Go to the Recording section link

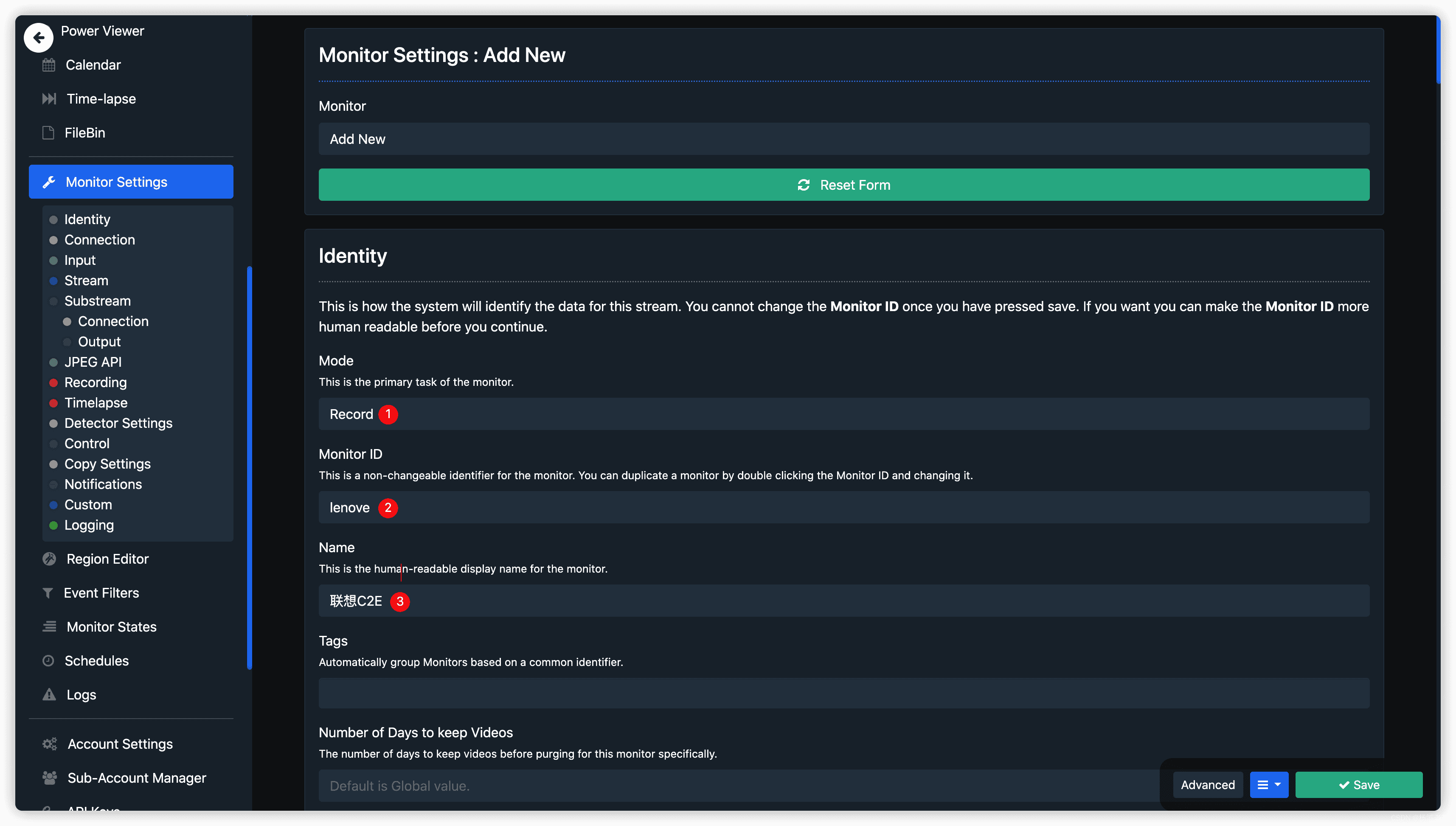95,382
